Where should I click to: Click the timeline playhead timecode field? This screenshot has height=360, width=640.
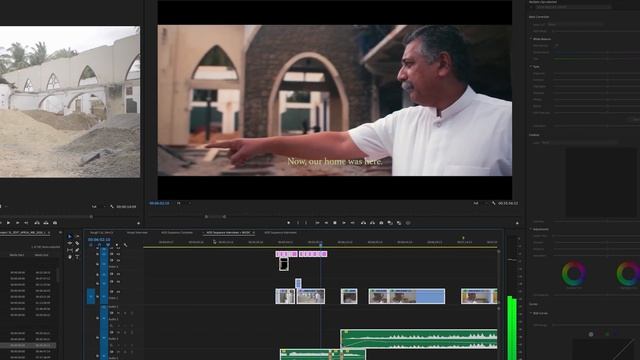pyautogui.click(x=99, y=240)
